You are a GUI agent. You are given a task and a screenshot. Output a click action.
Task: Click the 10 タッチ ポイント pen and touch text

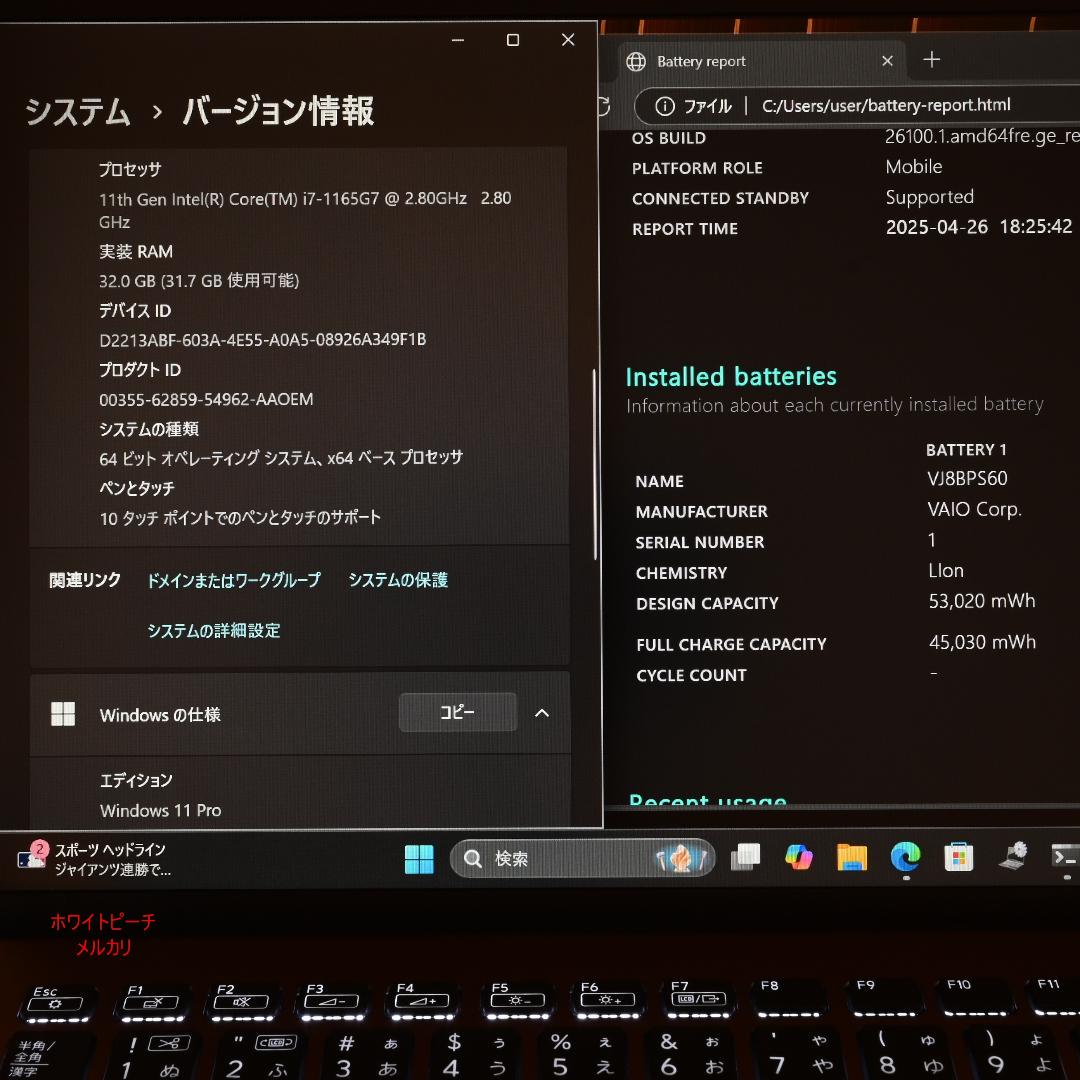pos(240,517)
